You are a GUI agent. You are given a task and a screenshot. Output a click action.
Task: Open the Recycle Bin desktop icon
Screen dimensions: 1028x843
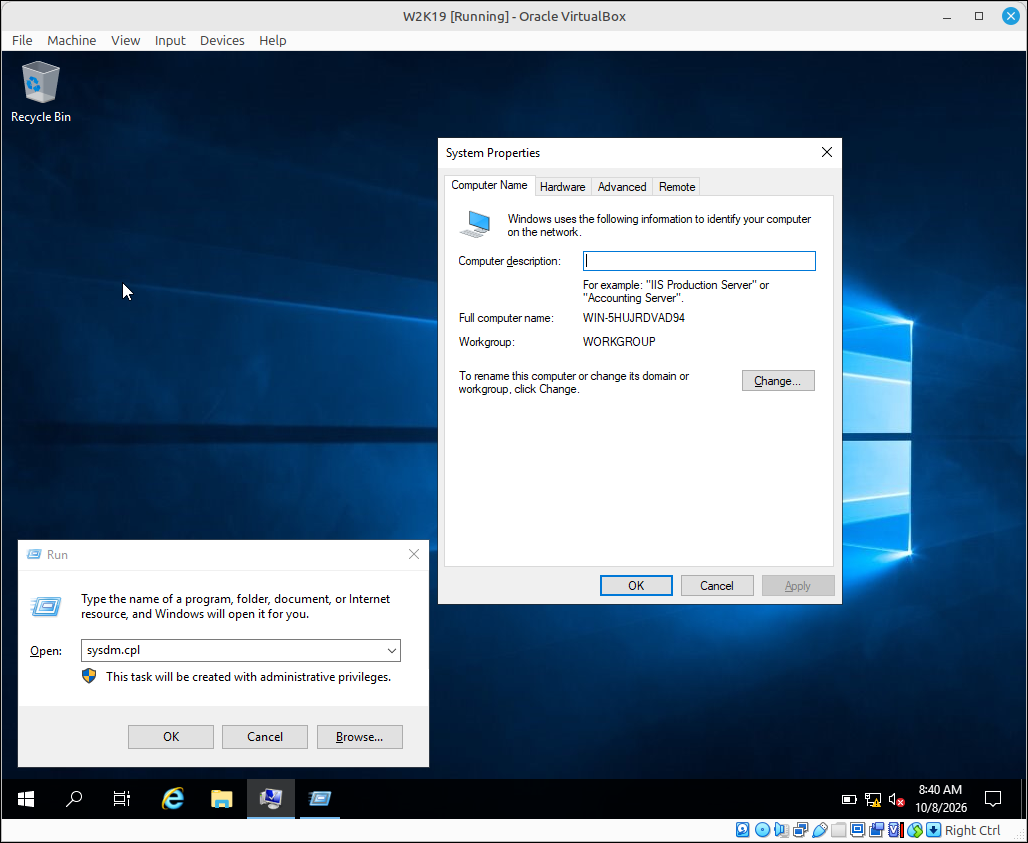pyautogui.click(x=41, y=92)
